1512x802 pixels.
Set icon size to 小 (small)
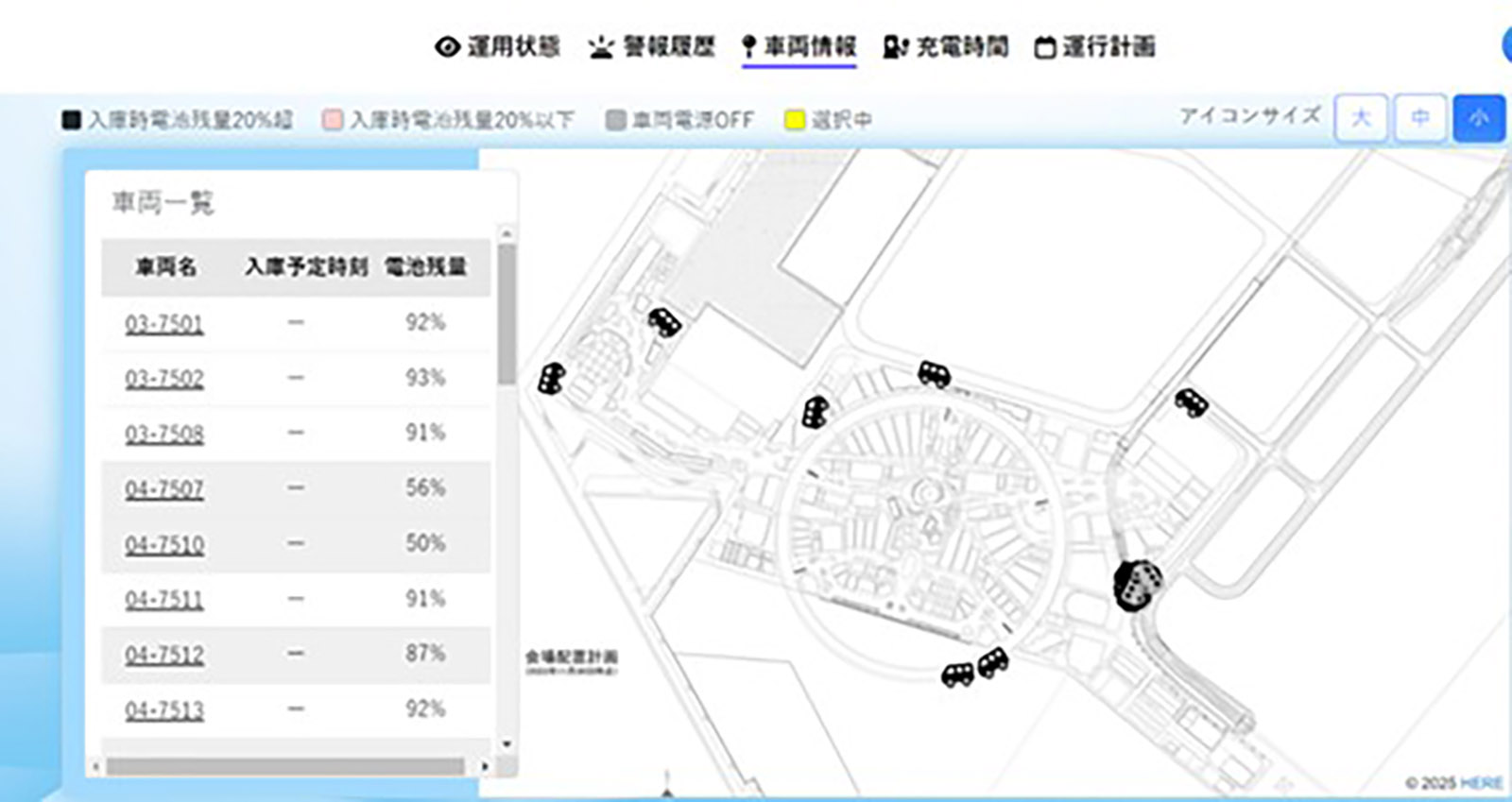click(1479, 118)
